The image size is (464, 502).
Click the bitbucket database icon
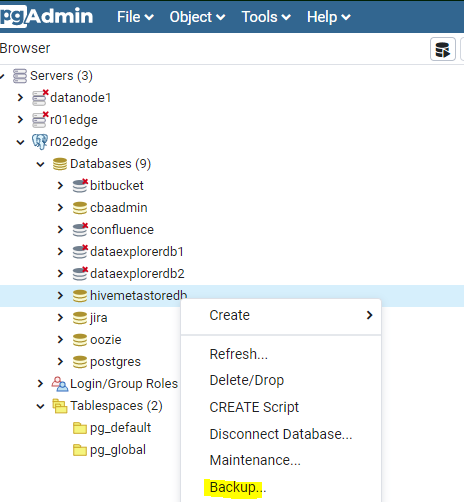[x=80, y=186]
